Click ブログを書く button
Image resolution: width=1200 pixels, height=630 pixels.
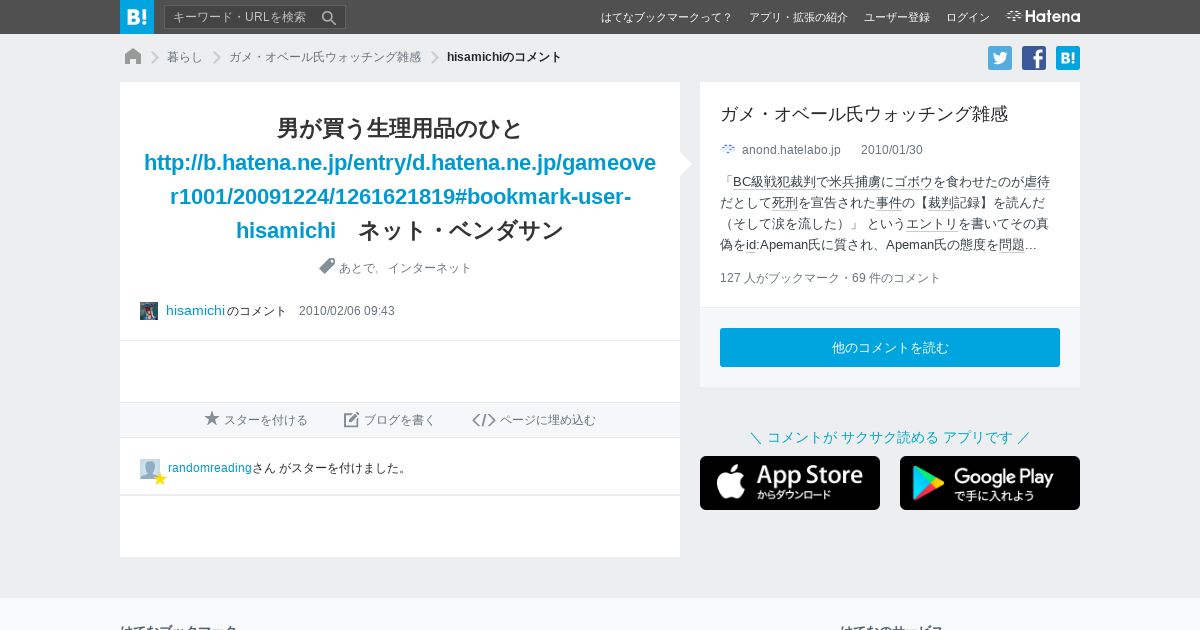390,420
